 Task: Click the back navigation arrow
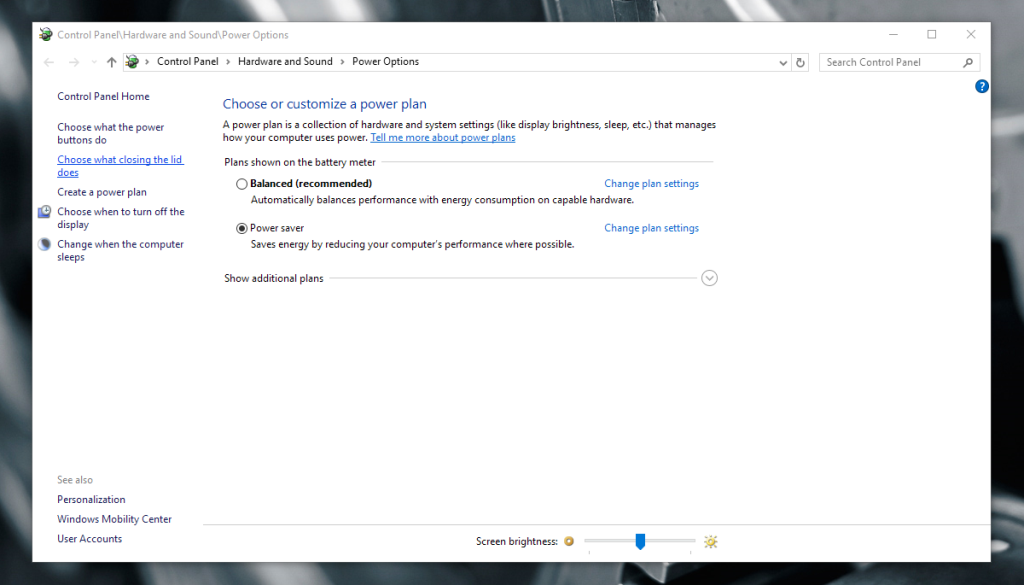tap(48, 62)
